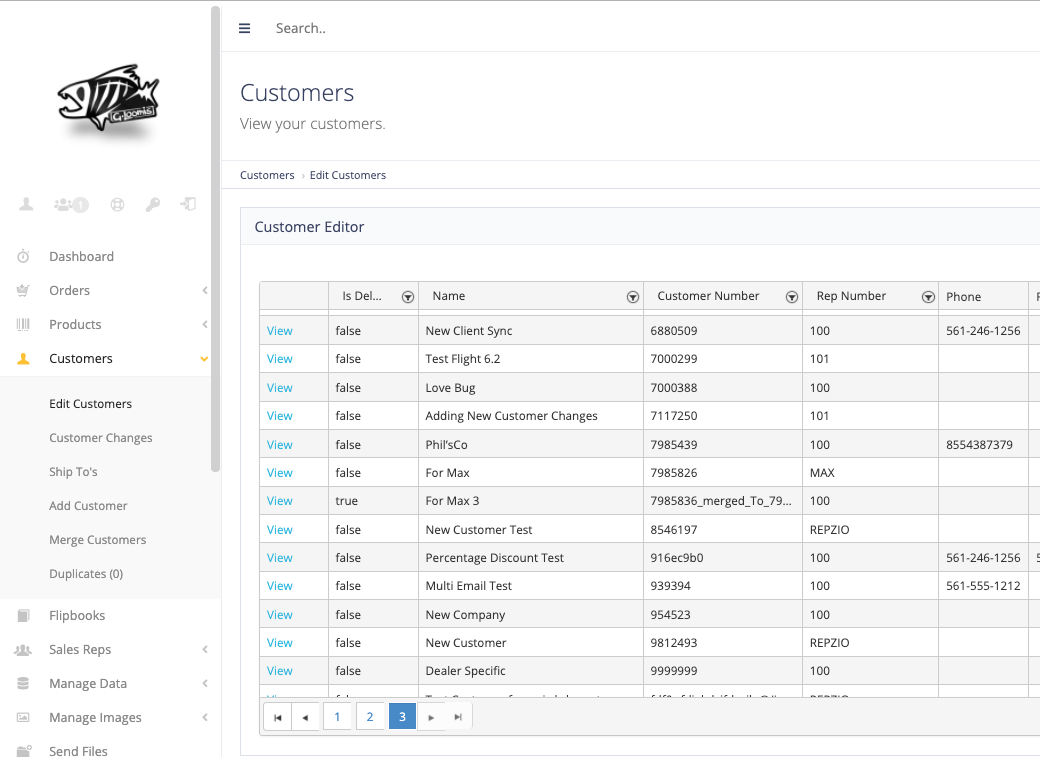
Task: Click the 'true' deleted value cell
Action: 373,501
